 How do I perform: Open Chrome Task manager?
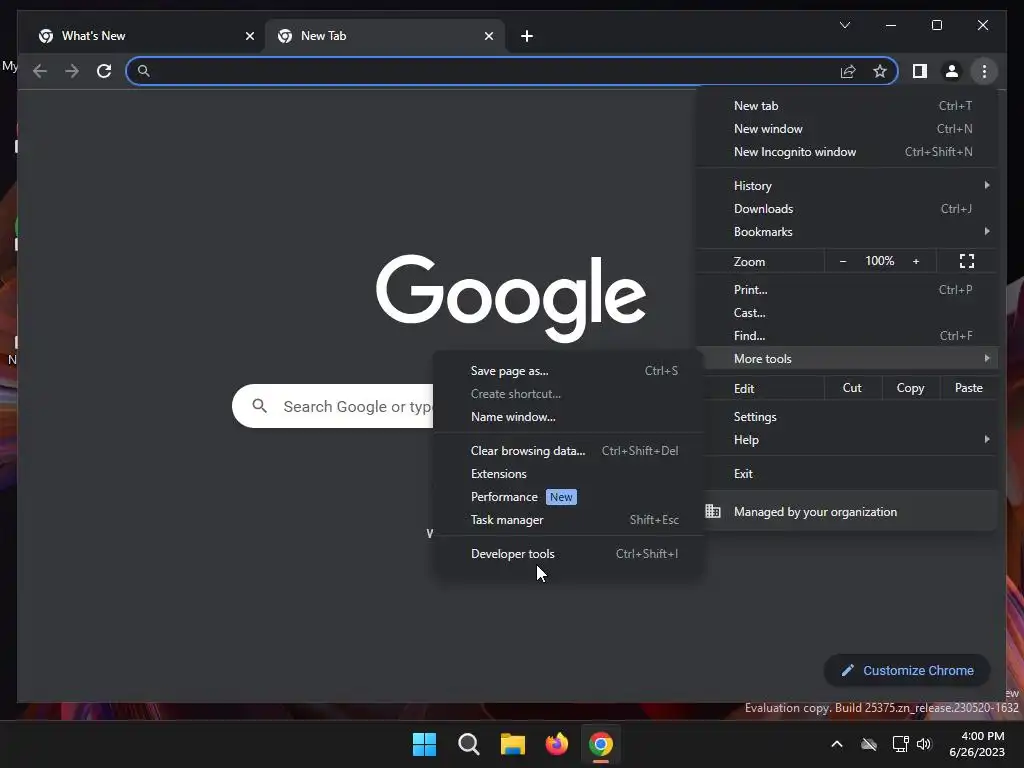(568, 520)
